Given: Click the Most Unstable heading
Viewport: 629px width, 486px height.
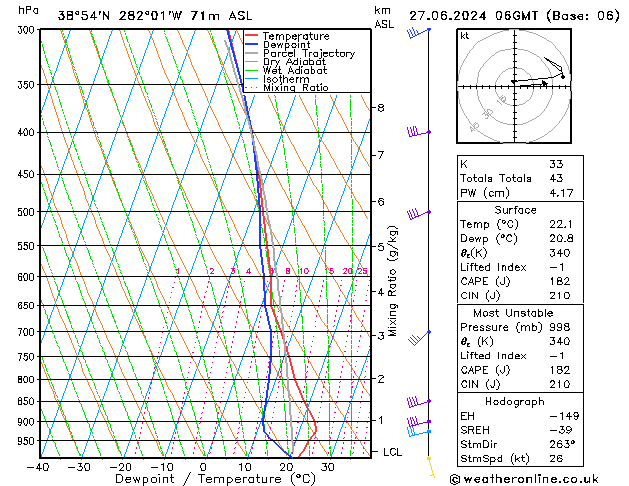Looking at the screenshot, I should point(513,313).
